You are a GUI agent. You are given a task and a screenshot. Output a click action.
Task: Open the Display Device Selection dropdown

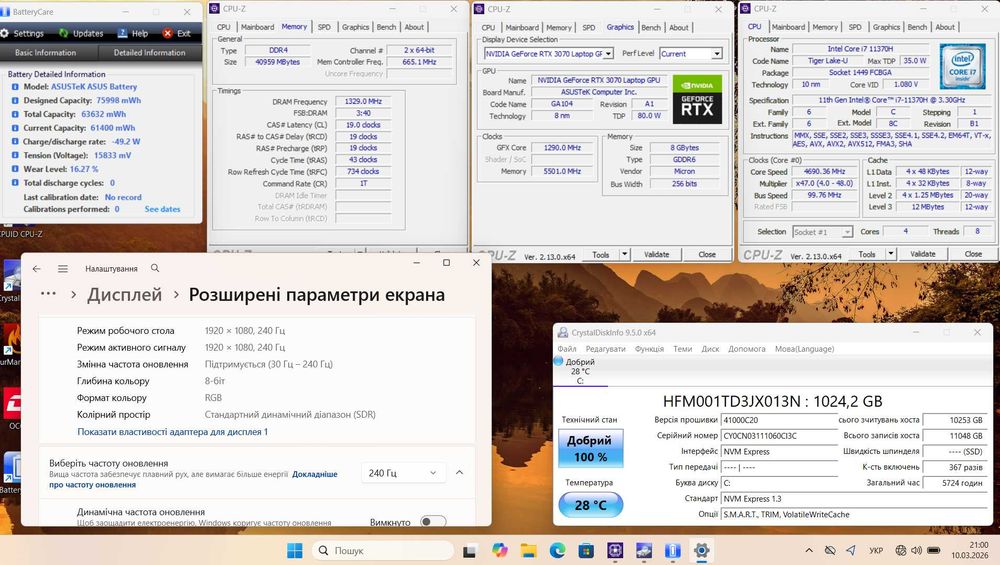548,54
